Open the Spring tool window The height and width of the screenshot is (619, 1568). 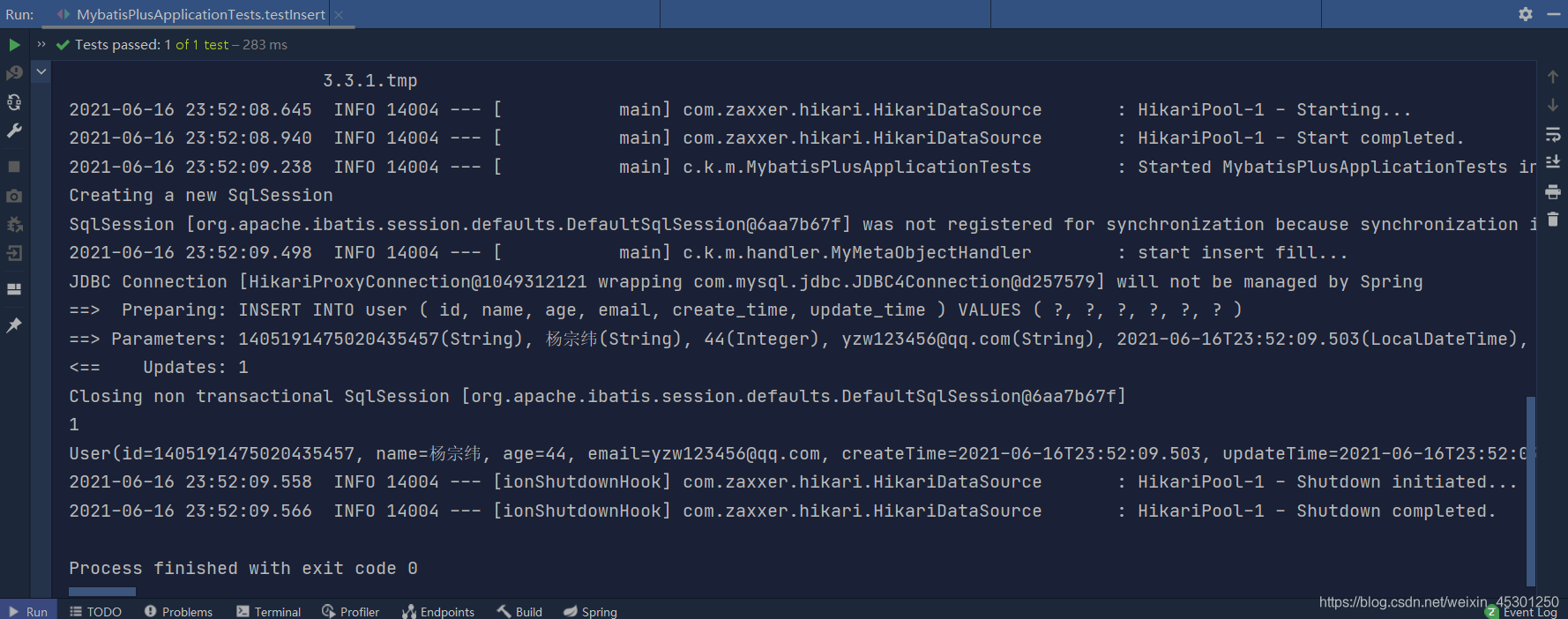point(589,610)
